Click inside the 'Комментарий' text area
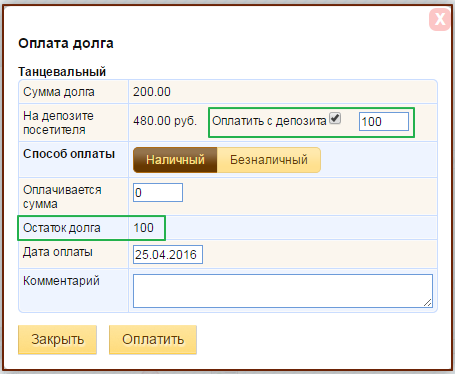 [283, 291]
